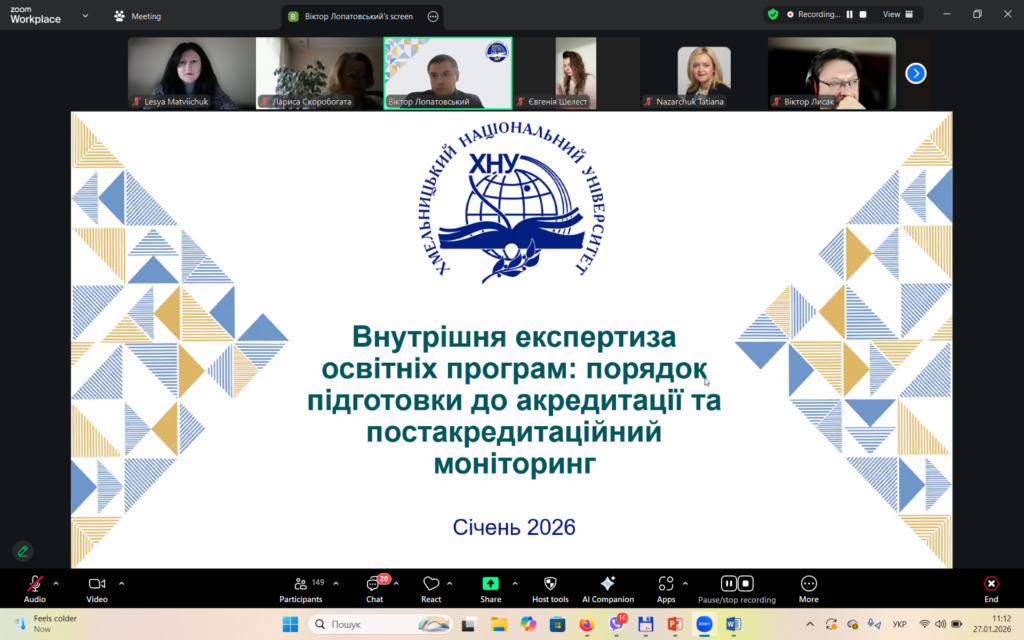Click the green Share screen icon
Viewport: 1024px width, 640px height.
490,584
